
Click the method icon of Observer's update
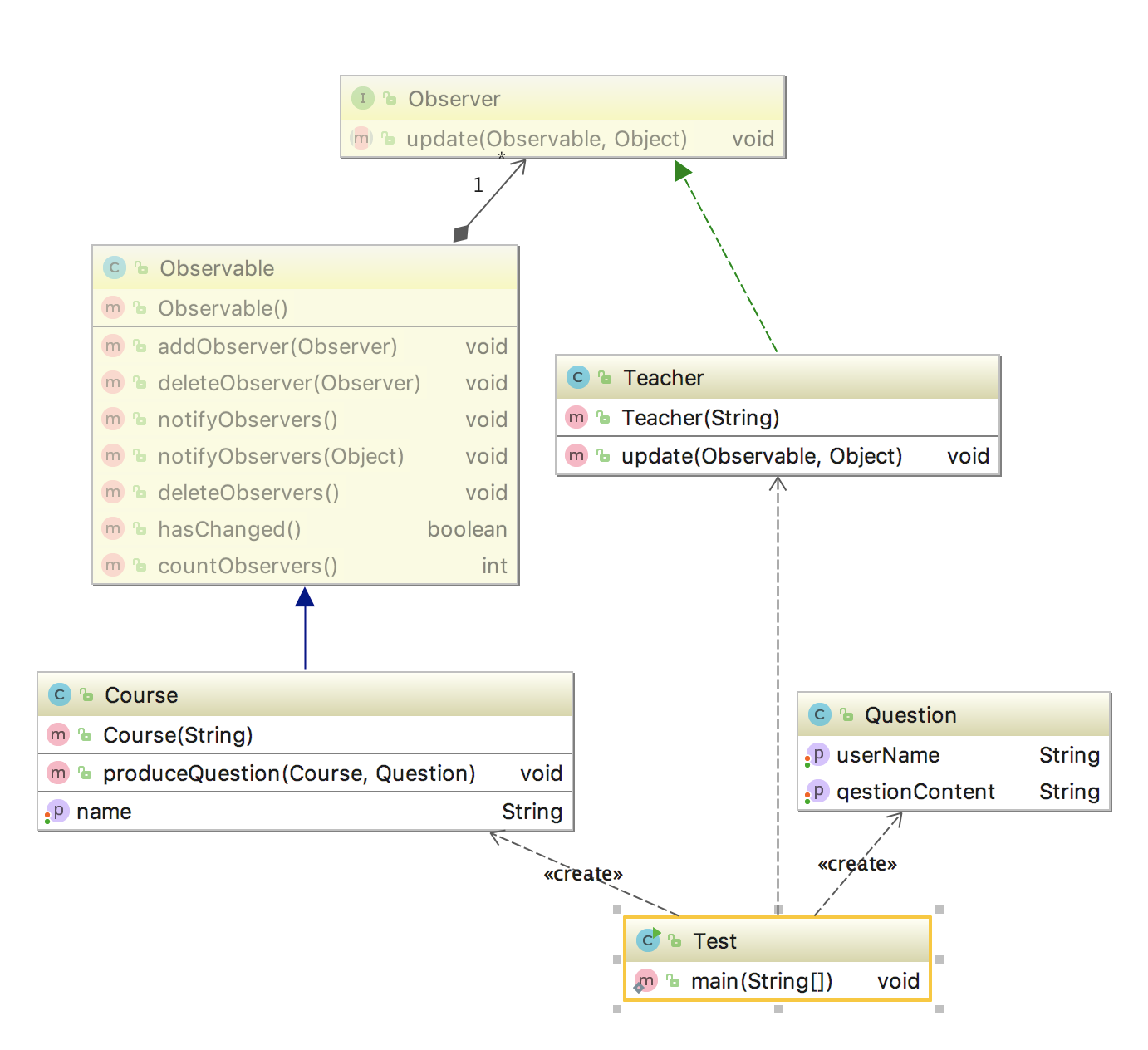point(361,138)
